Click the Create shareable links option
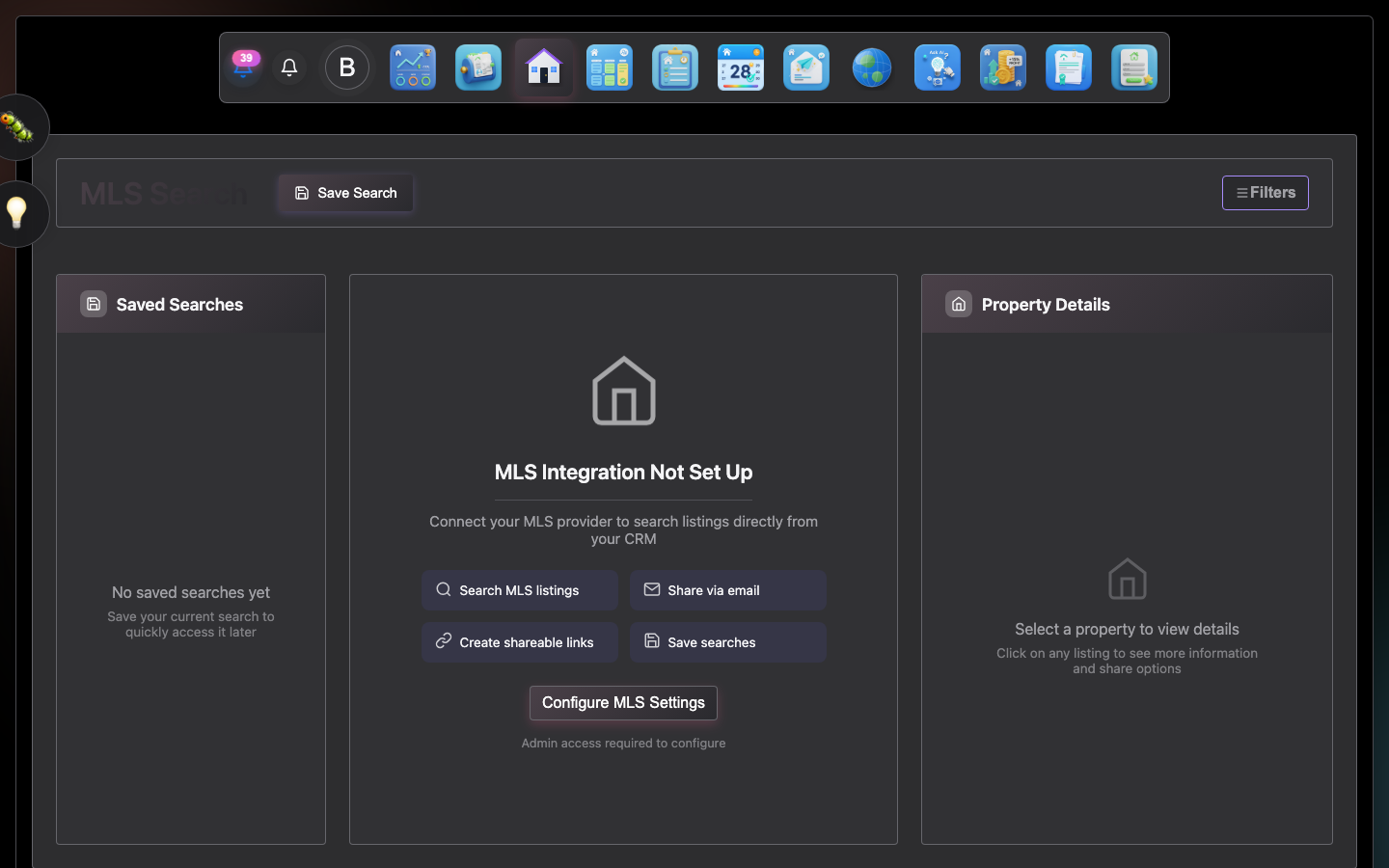The height and width of the screenshot is (868, 1389). coord(519,642)
